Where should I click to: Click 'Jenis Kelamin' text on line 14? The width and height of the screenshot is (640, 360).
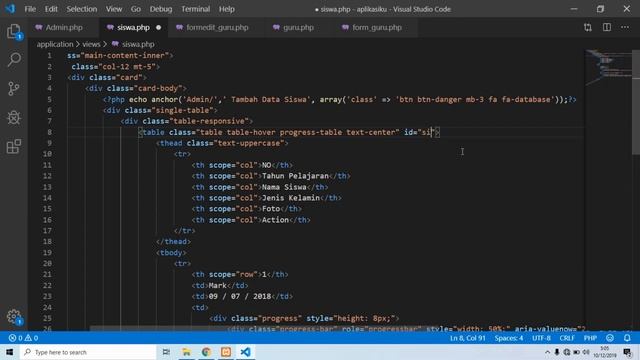291,198
